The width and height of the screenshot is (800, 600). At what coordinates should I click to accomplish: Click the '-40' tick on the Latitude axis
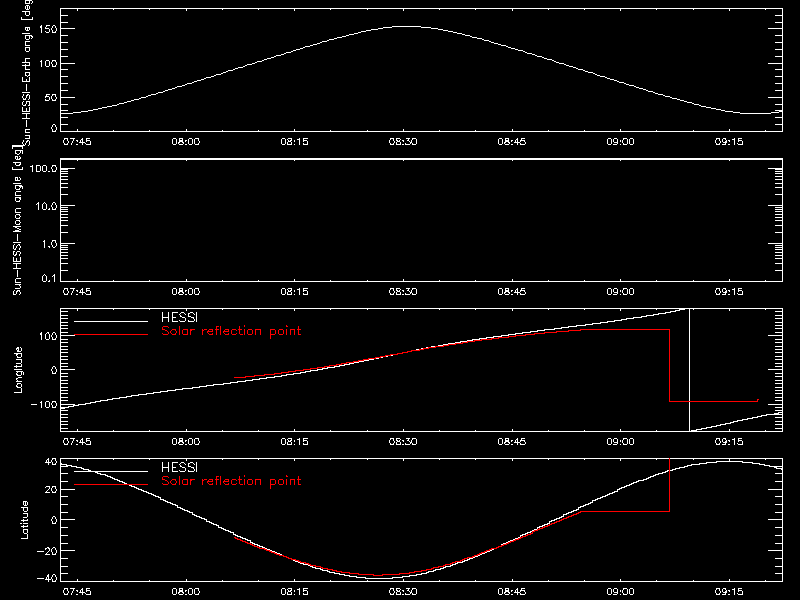pos(47,579)
